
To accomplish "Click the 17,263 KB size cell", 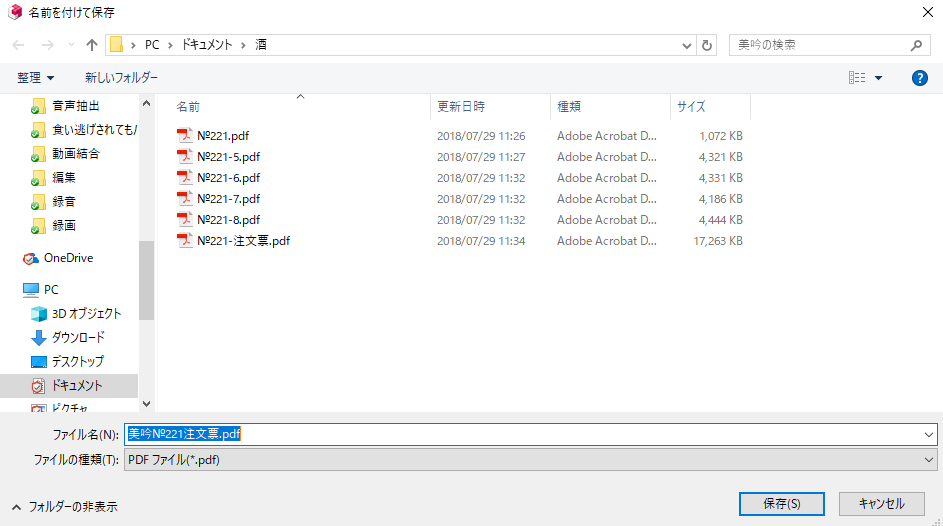I will 718,241.
